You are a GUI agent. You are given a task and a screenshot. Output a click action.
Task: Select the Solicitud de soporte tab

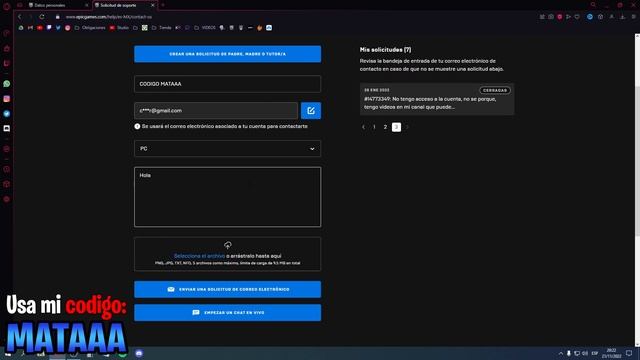click(x=121, y=5)
